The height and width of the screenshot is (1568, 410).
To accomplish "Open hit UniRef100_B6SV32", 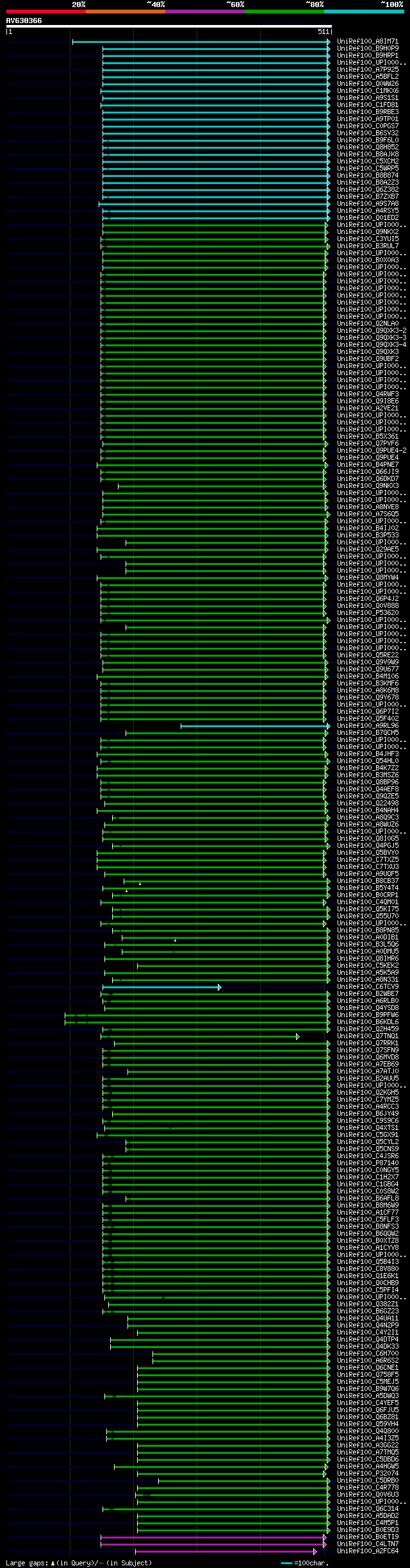I will 368,133.
